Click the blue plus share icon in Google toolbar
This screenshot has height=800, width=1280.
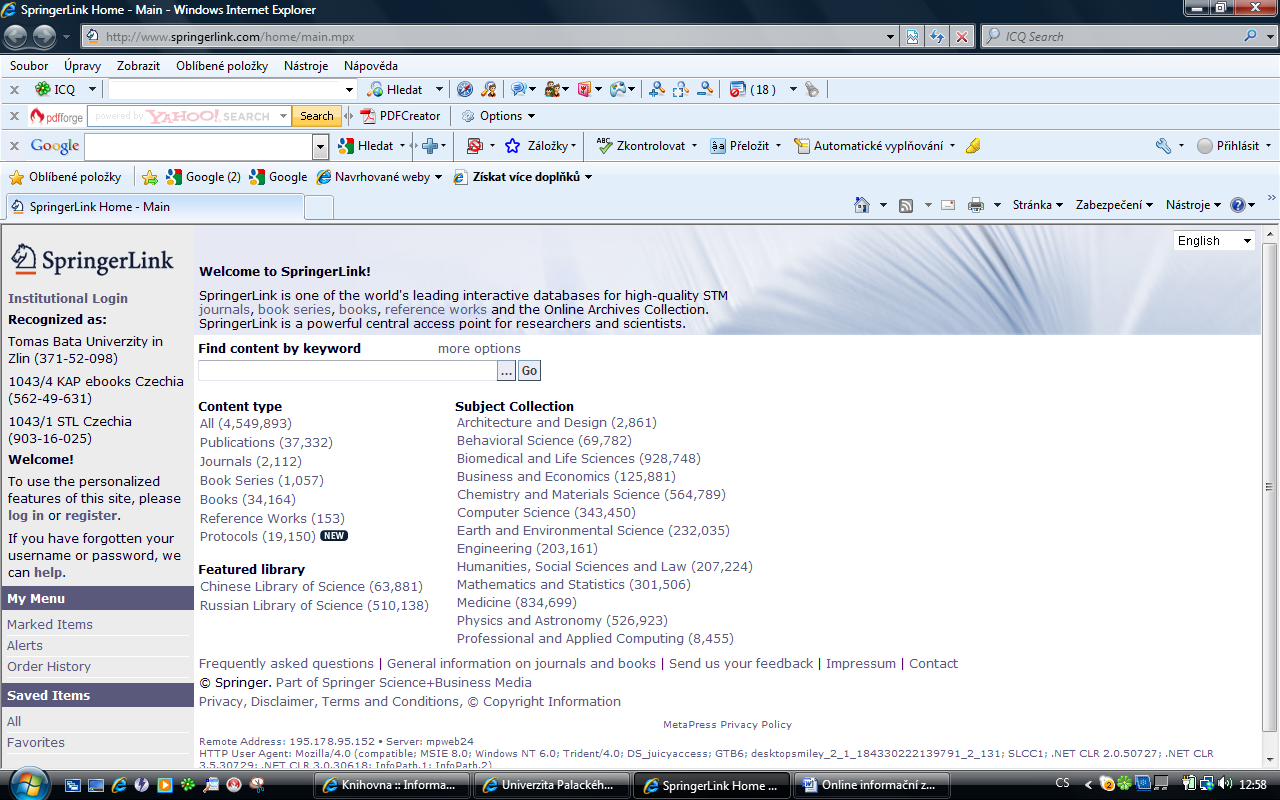[x=431, y=146]
